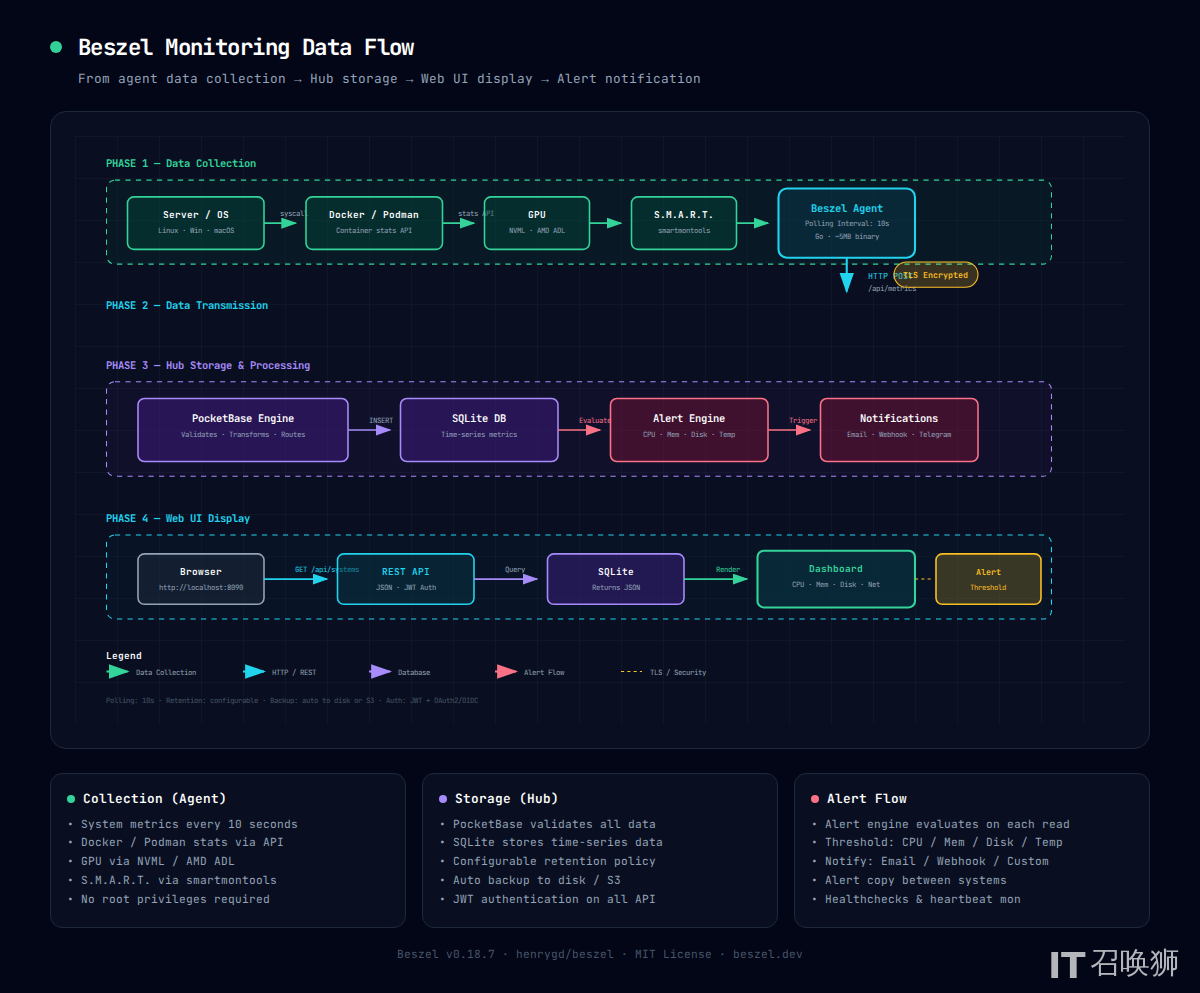Select the Docker / Podman node

coord(374,223)
